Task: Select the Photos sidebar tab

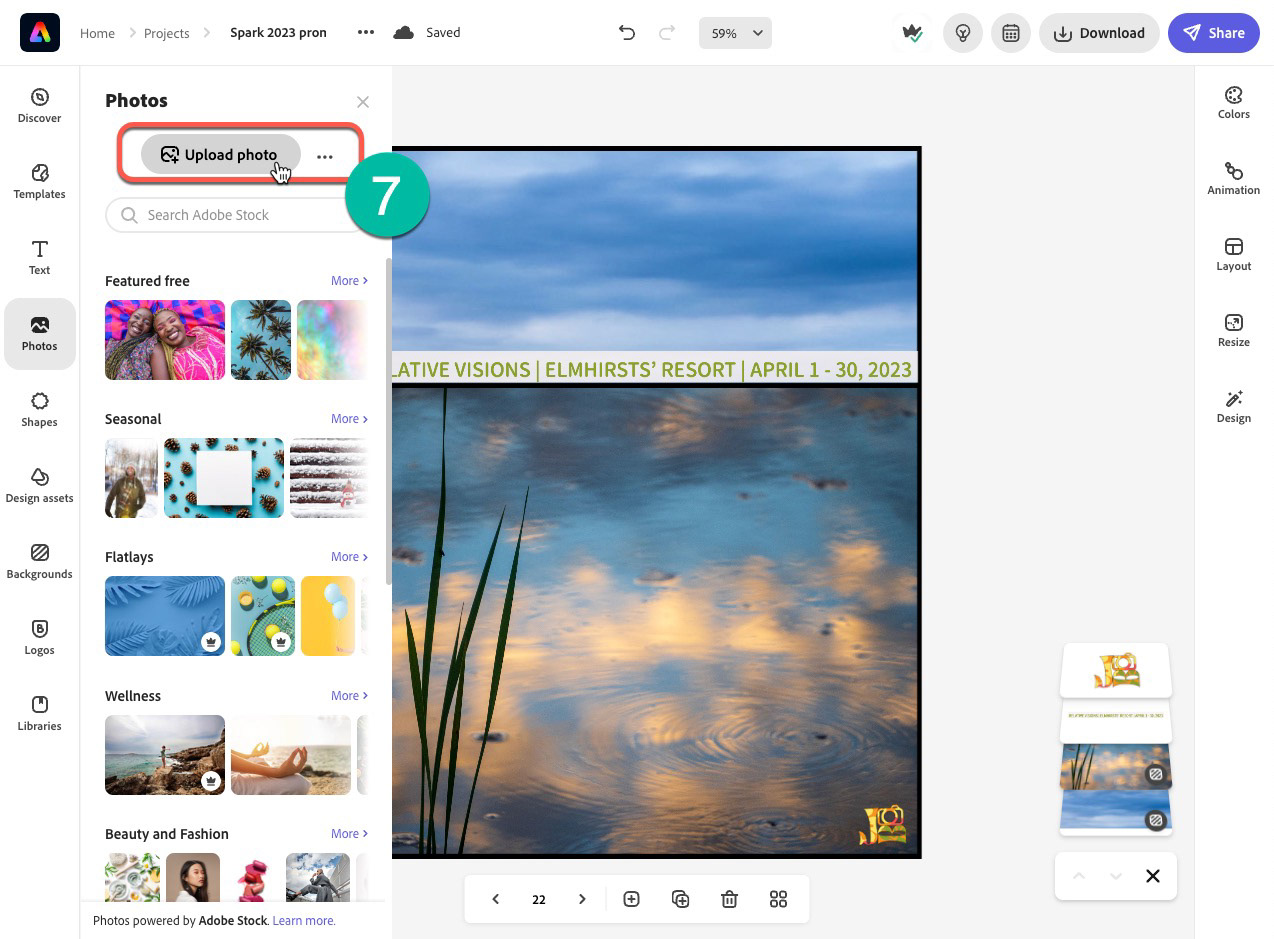Action: click(40, 334)
